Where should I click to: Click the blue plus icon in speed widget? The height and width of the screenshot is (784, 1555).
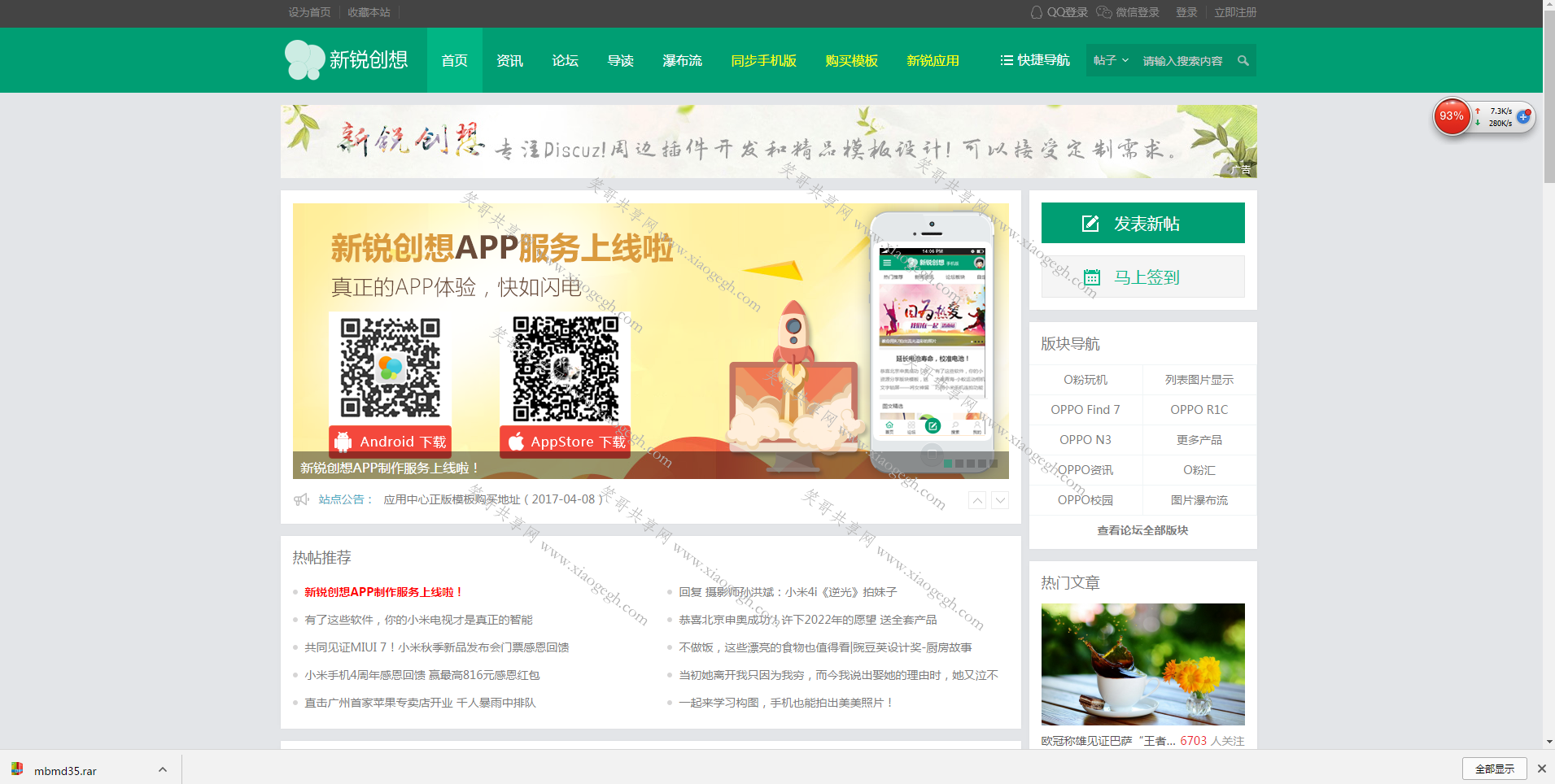coord(1523,116)
